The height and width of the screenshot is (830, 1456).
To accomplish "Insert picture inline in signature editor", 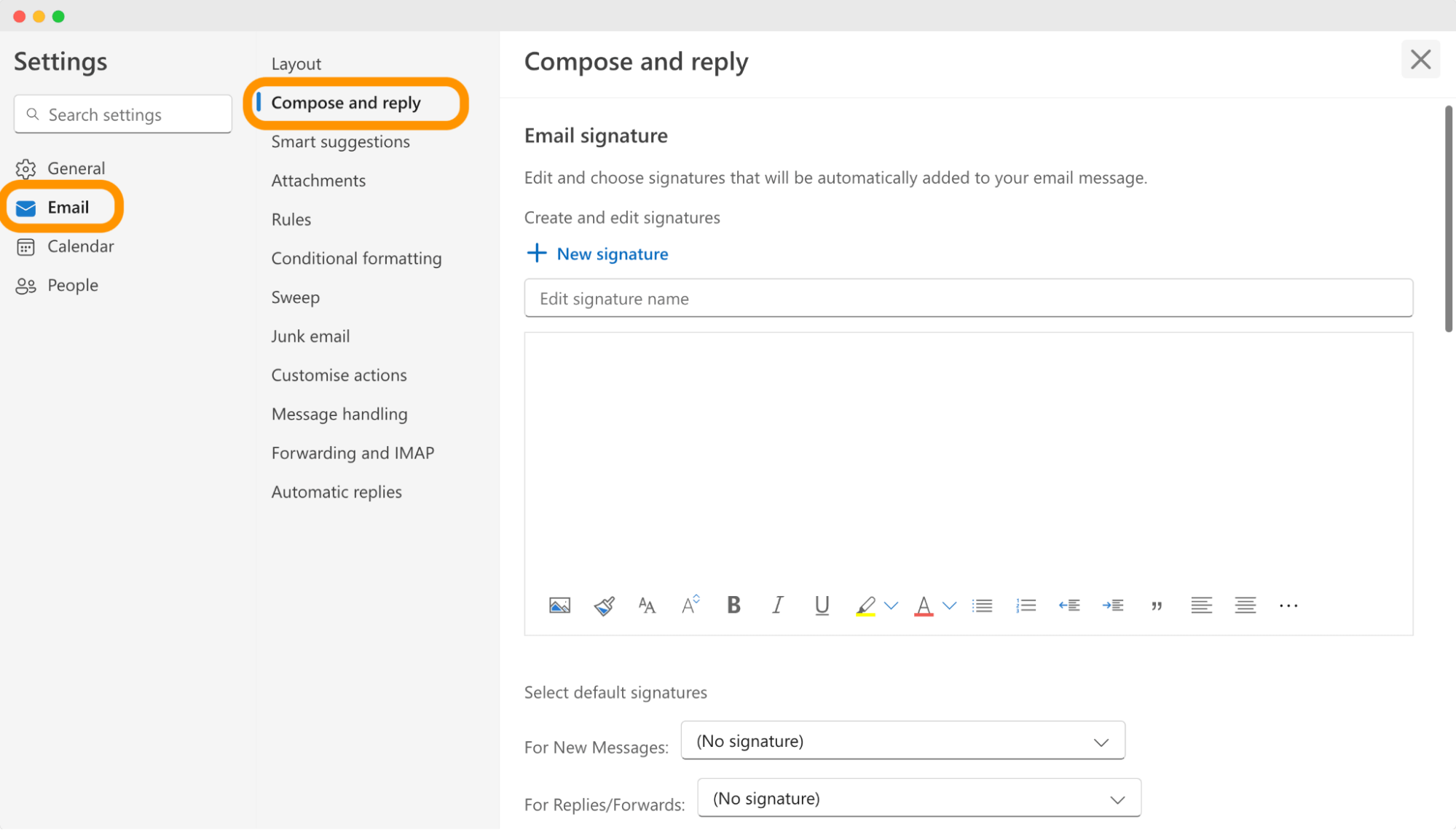I will pyautogui.click(x=559, y=606).
